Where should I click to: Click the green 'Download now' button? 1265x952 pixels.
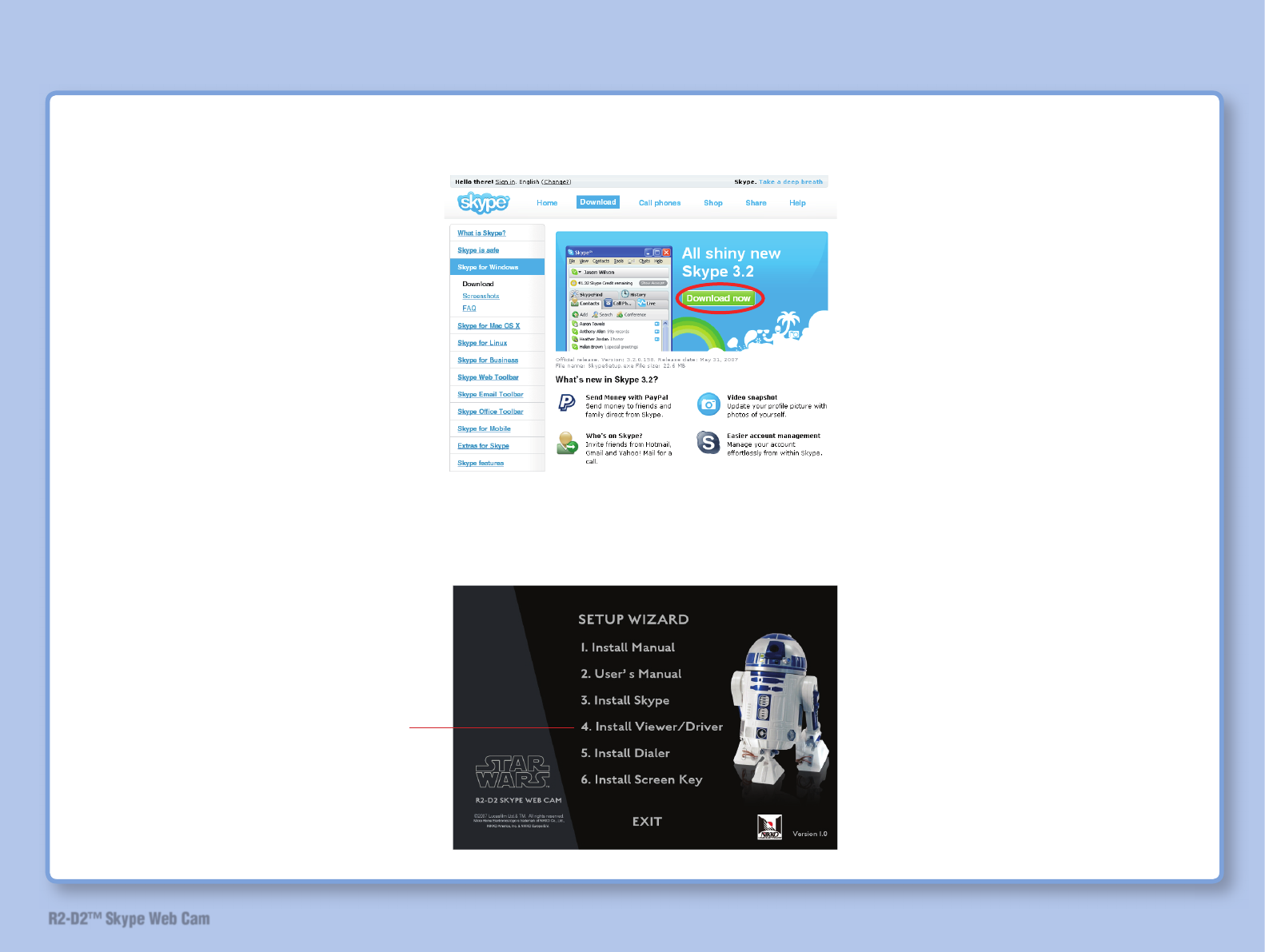coord(719,298)
